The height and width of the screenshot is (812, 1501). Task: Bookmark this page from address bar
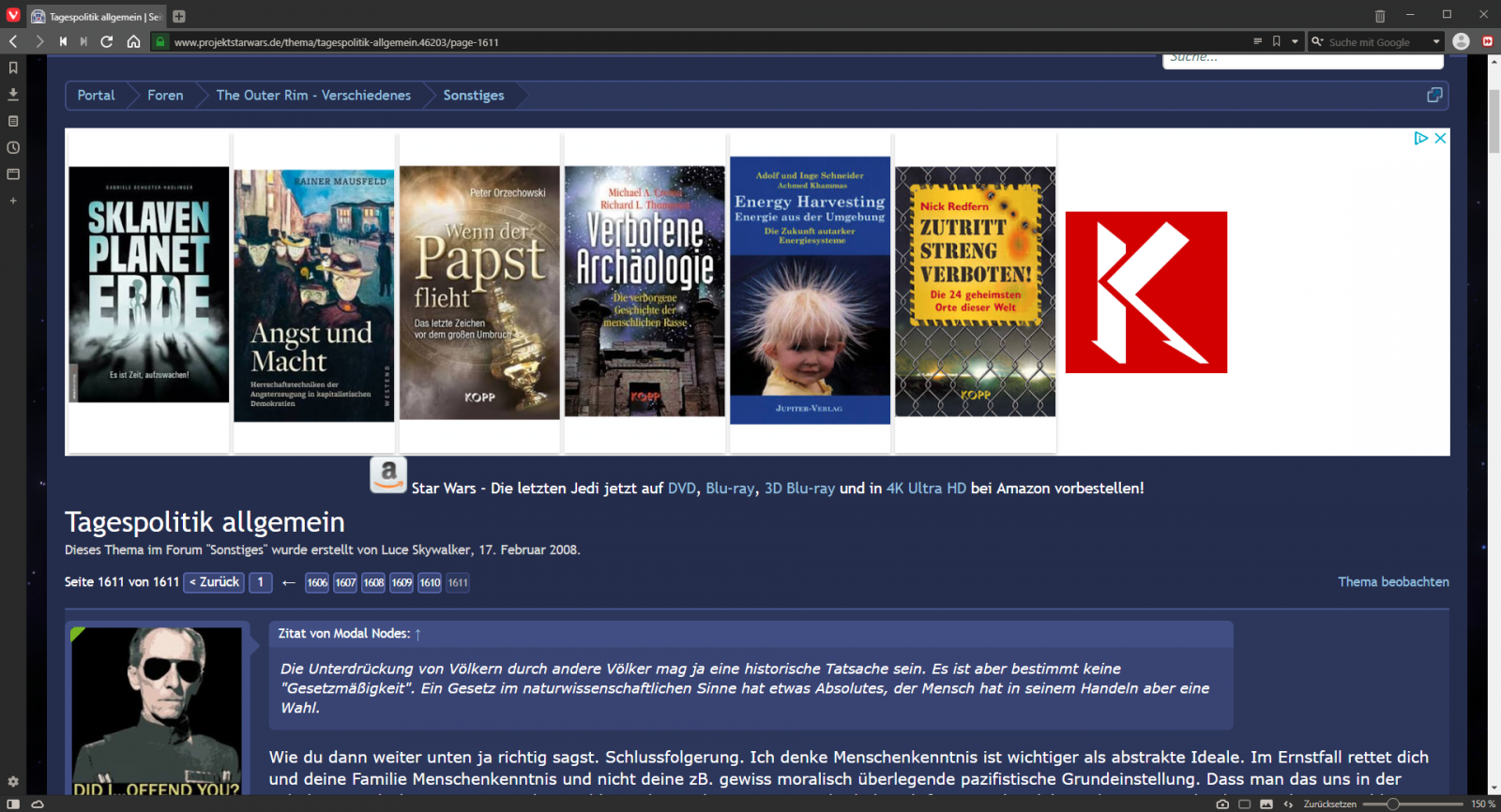coord(1276,41)
